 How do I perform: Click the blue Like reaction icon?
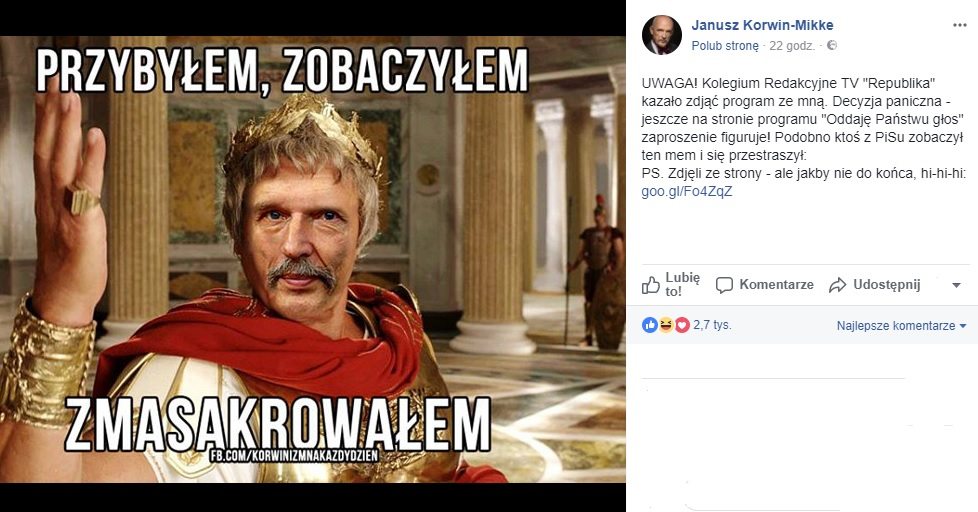click(x=649, y=325)
